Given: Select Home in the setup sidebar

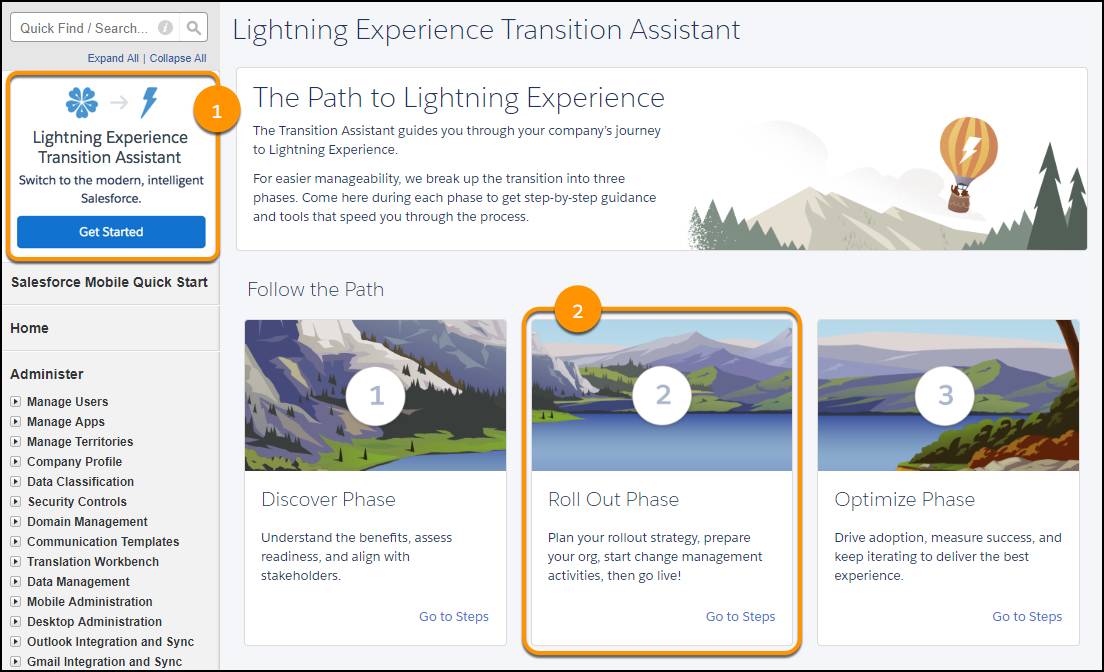Looking at the screenshot, I should (29, 327).
